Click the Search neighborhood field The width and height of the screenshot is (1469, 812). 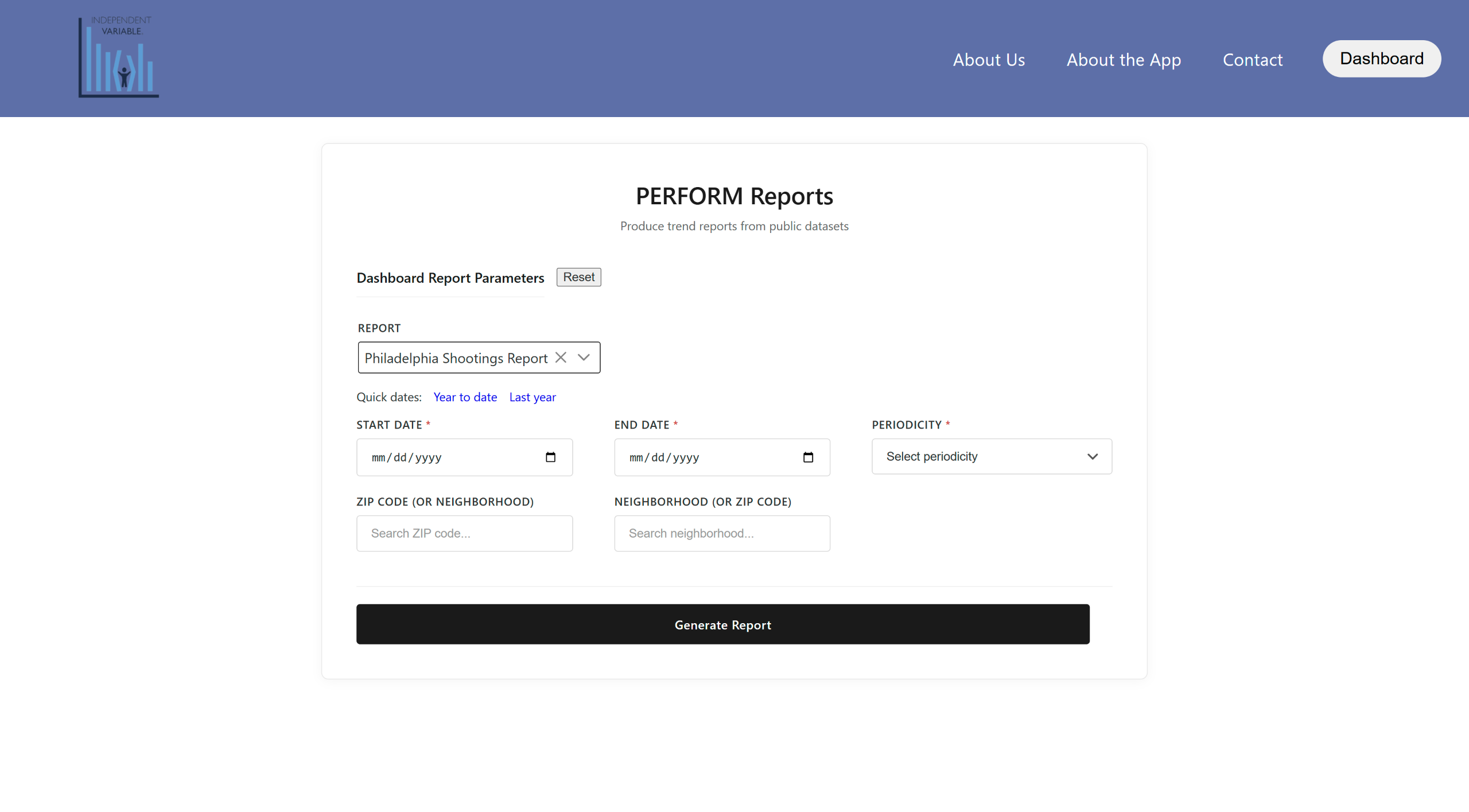(x=722, y=534)
